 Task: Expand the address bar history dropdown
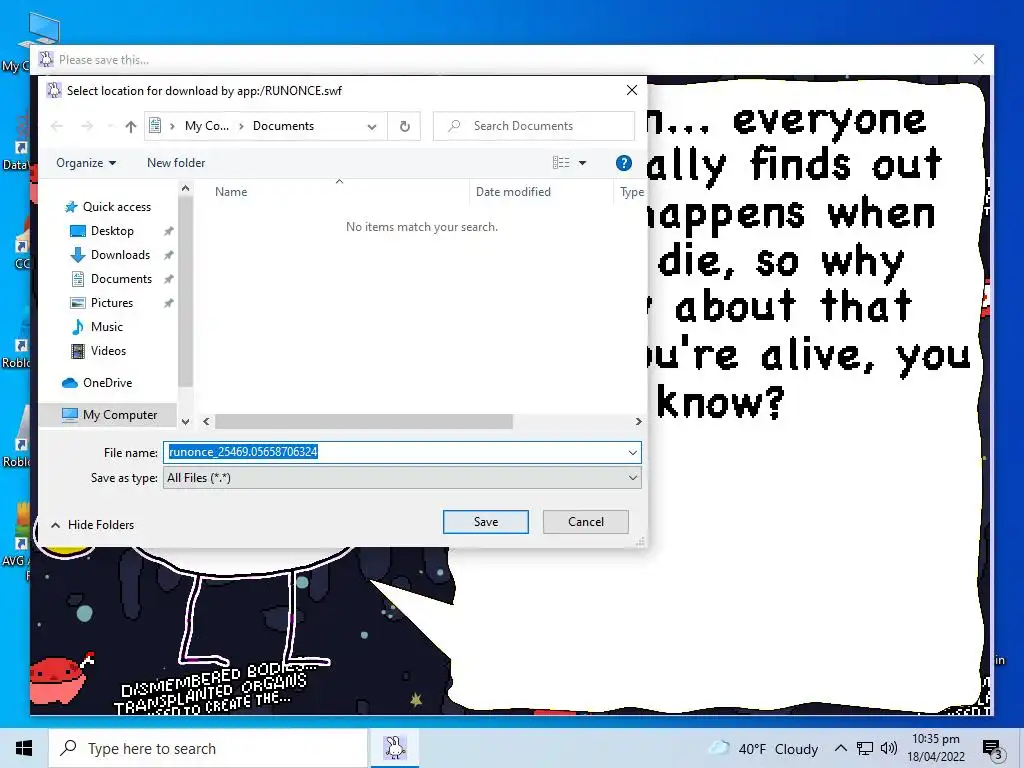[372, 127]
